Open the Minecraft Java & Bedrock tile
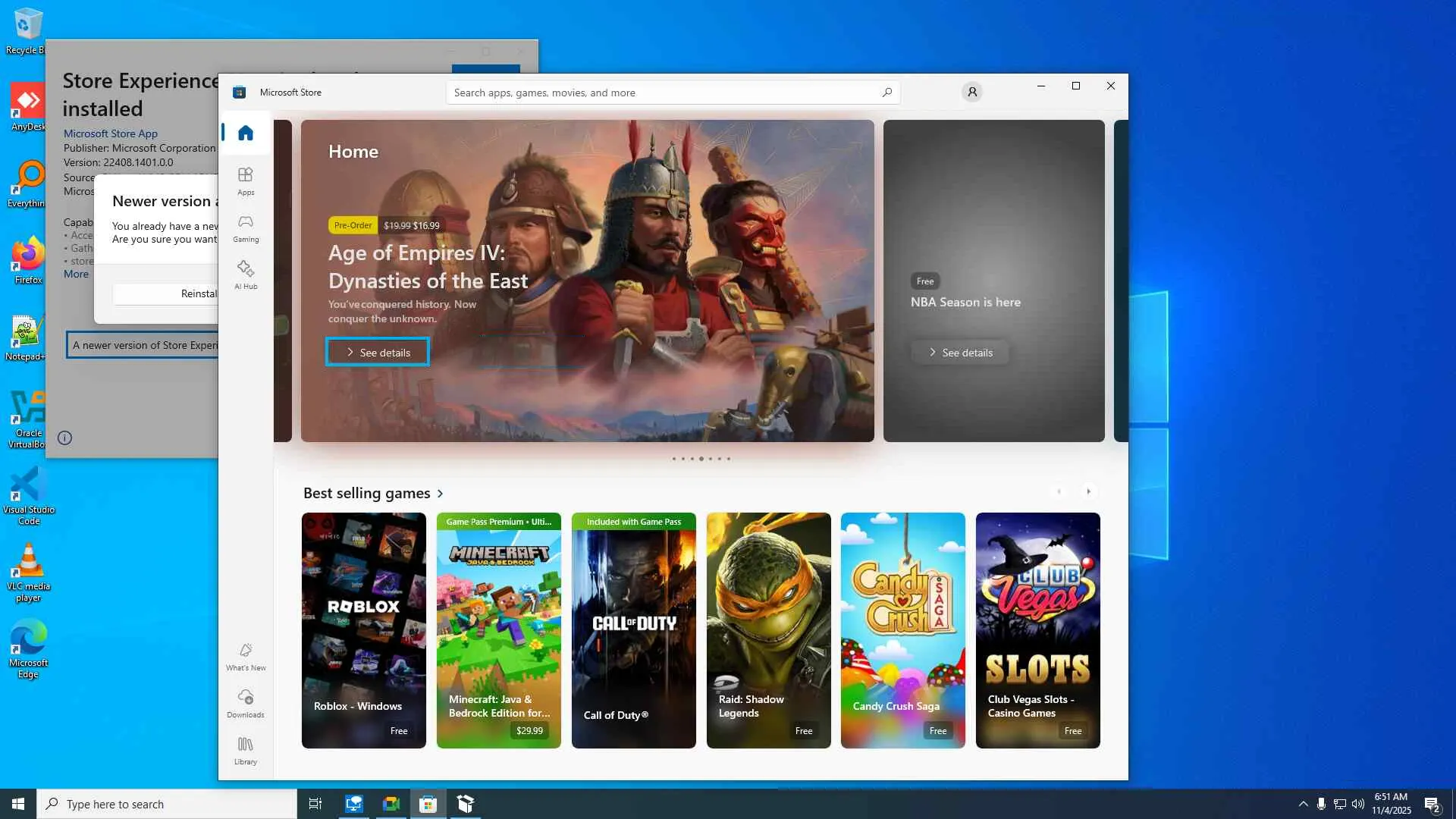The image size is (1456, 819). [498, 629]
